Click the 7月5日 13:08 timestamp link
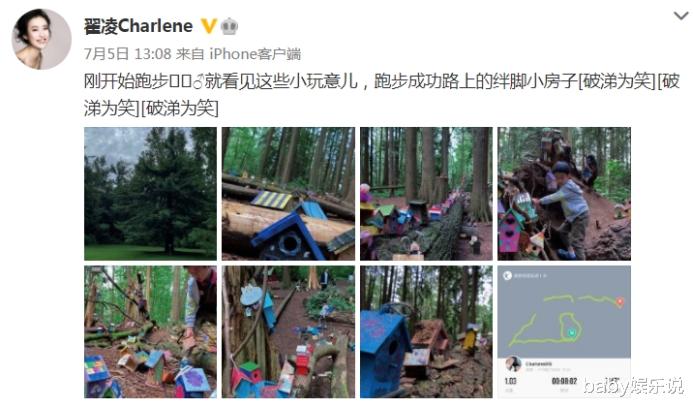Screen dimensions: 693x407 [127, 54]
